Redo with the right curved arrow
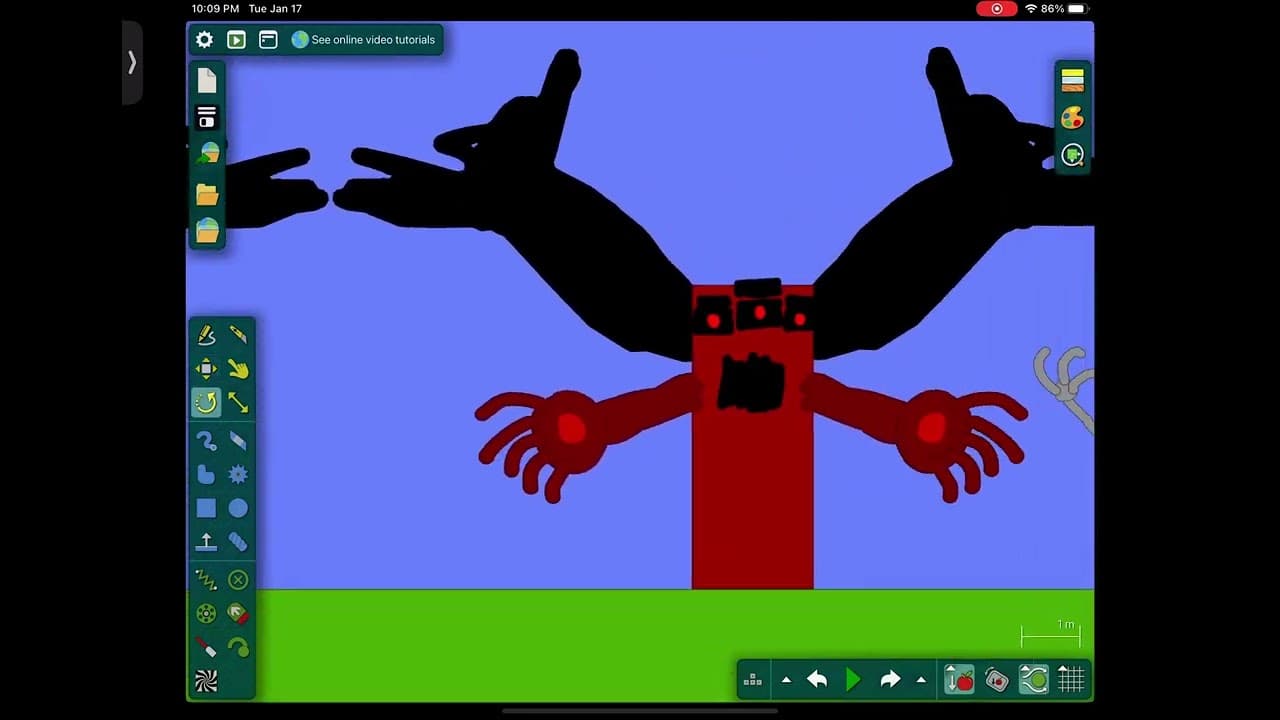The image size is (1280, 720). (890, 680)
